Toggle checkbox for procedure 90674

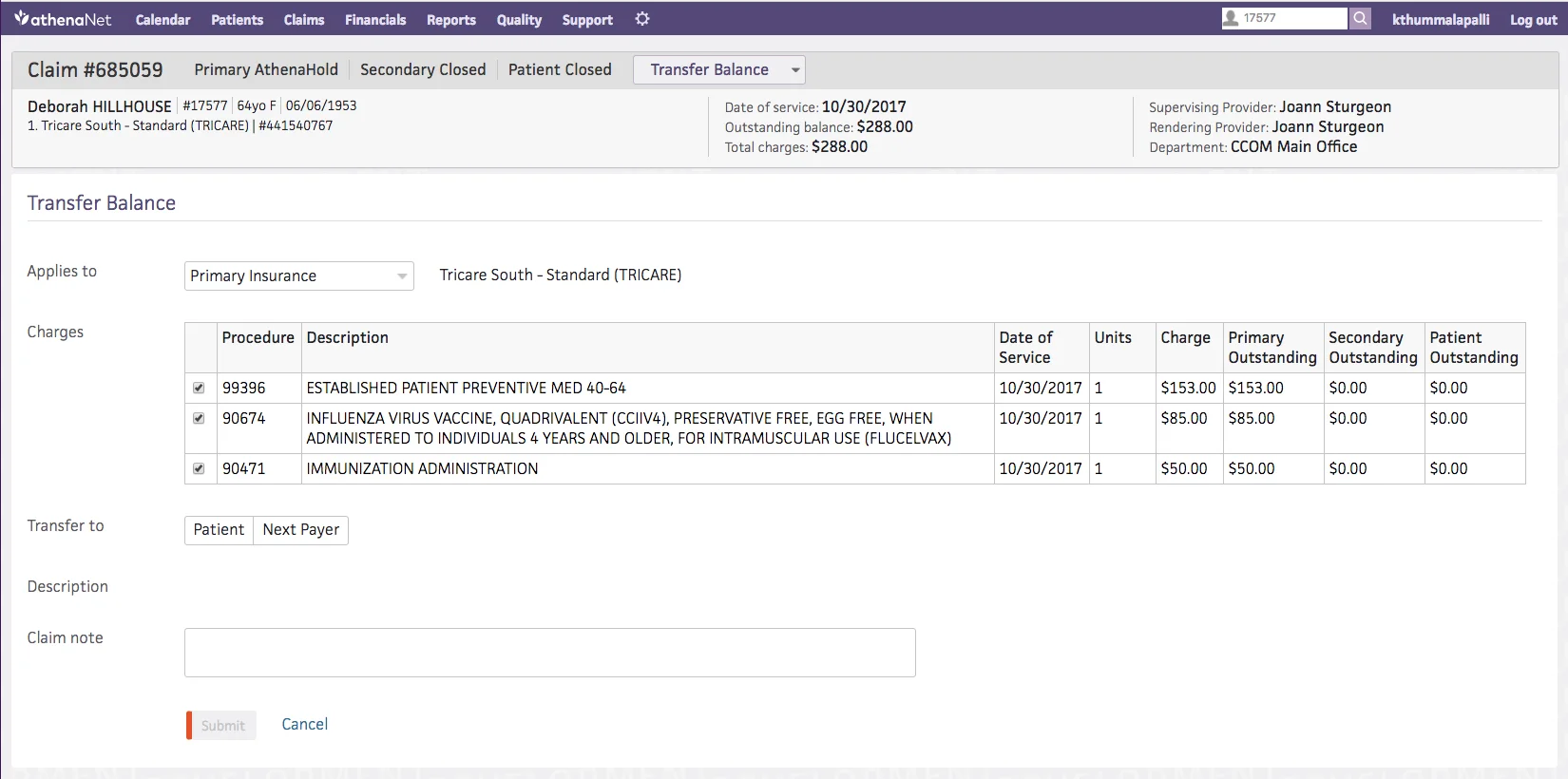199,418
